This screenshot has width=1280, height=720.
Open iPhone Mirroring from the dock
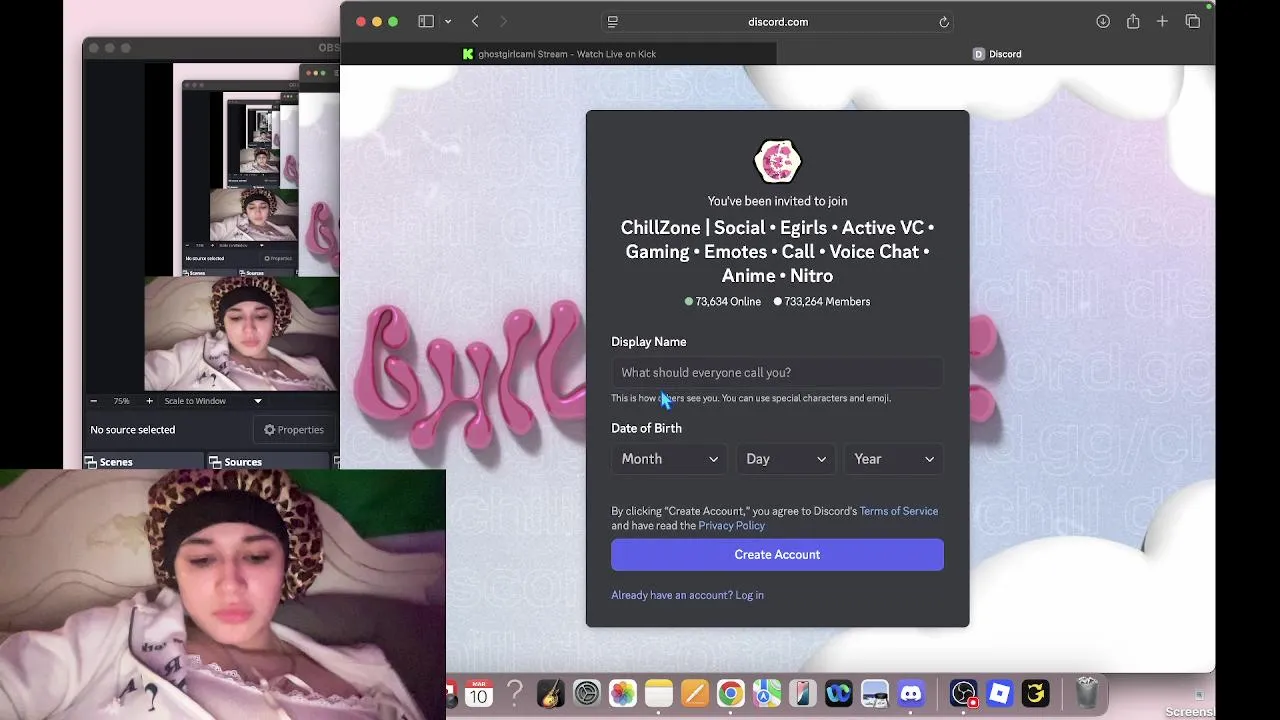pos(803,693)
